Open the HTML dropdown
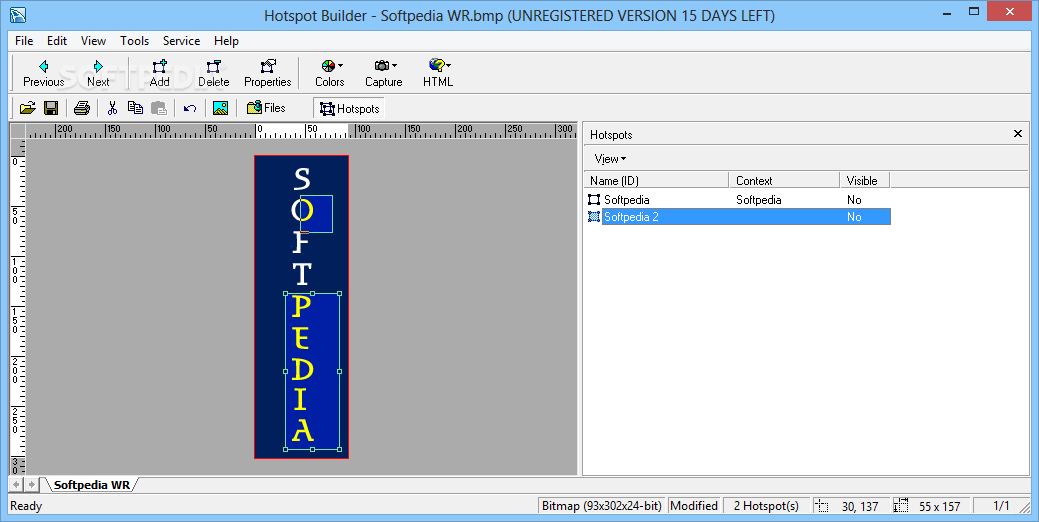 (438, 73)
